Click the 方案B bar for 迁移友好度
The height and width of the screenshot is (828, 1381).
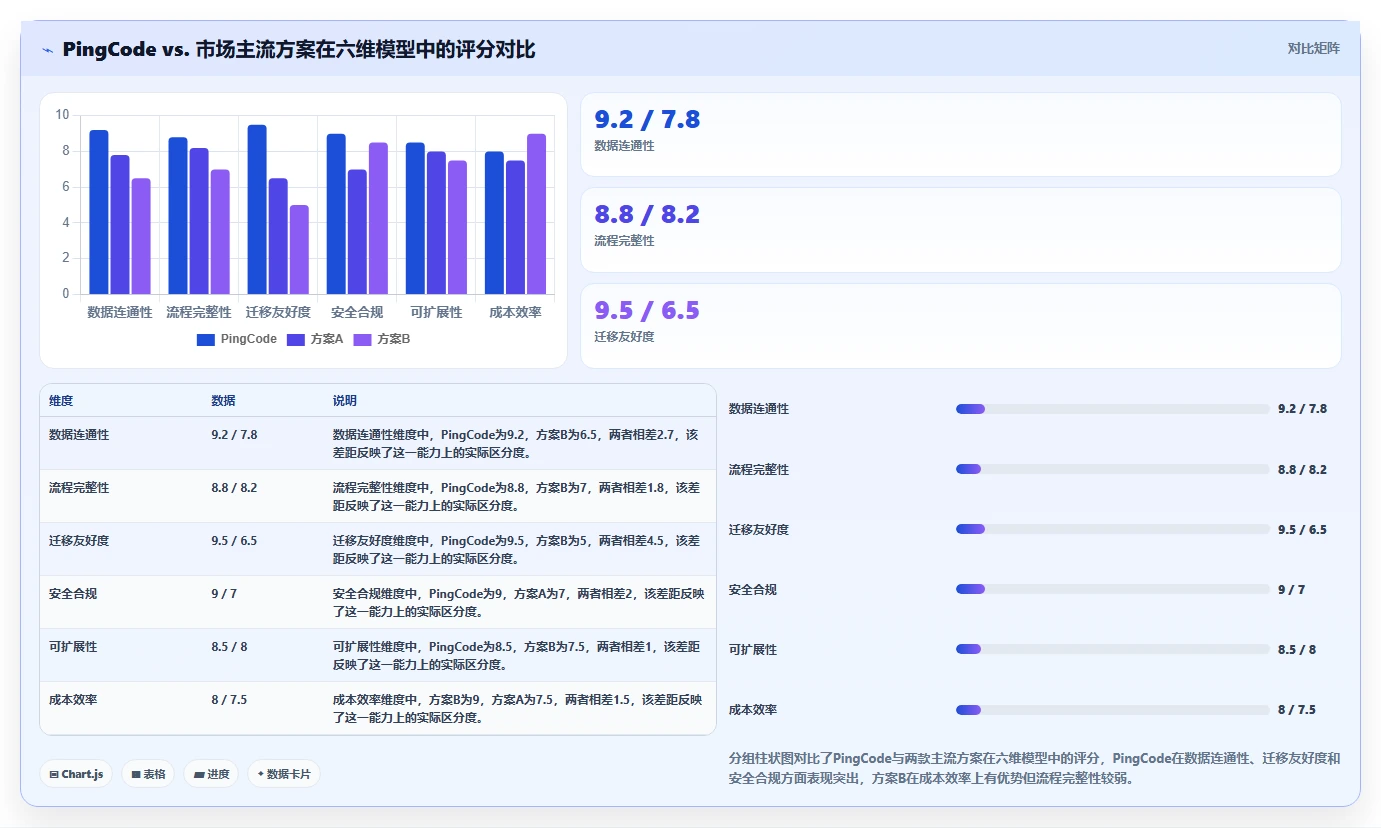pos(299,250)
